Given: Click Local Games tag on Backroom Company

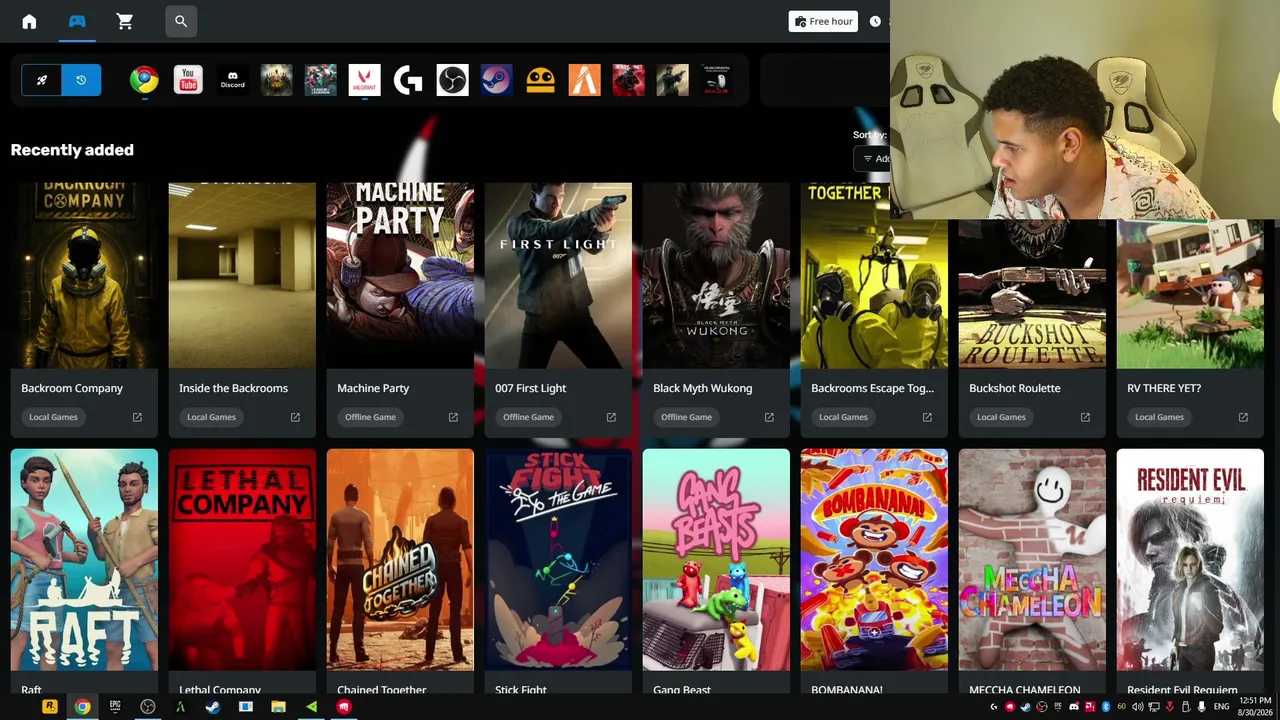Looking at the screenshot, I should tap(53, 417).
